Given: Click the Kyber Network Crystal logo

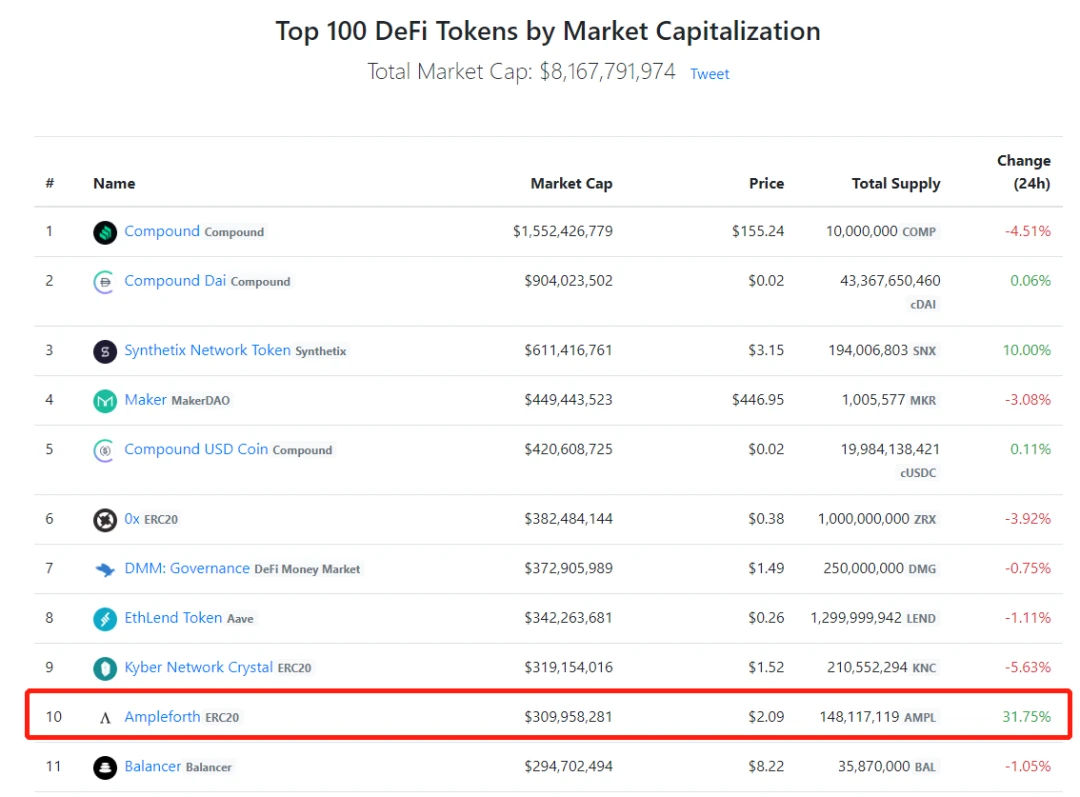Looking at the screenshot, I should point(105,668).
